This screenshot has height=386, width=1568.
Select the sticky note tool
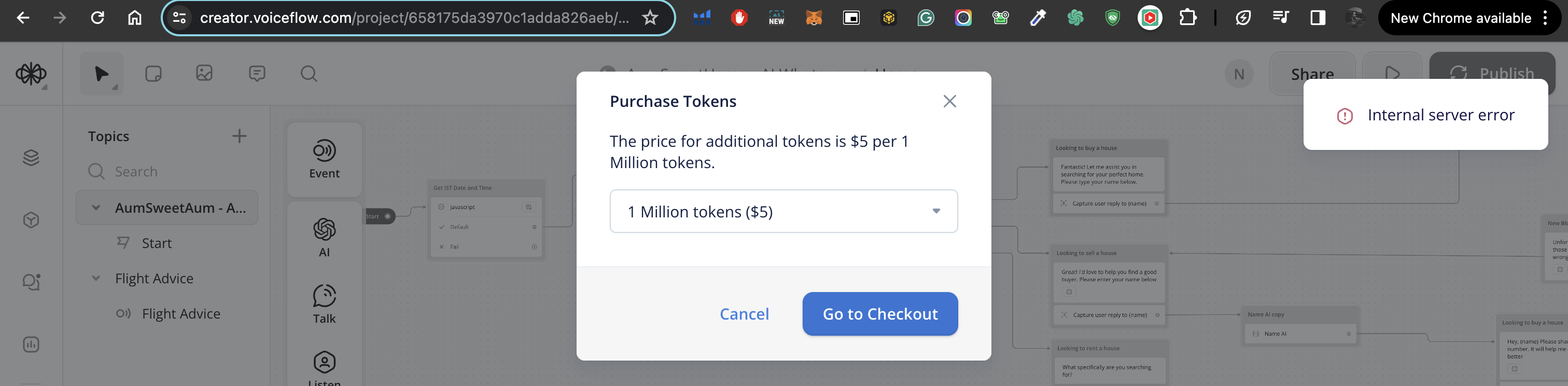pyautogui.click(x=153, y=74)
